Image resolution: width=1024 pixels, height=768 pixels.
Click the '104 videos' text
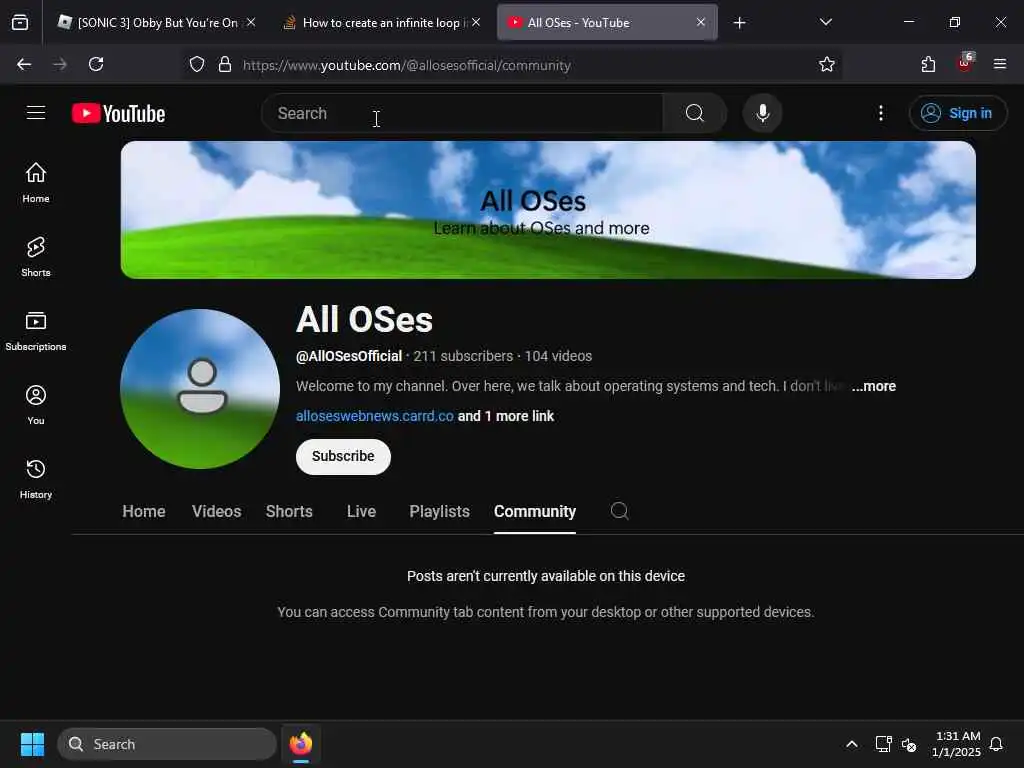coord(558,356)
